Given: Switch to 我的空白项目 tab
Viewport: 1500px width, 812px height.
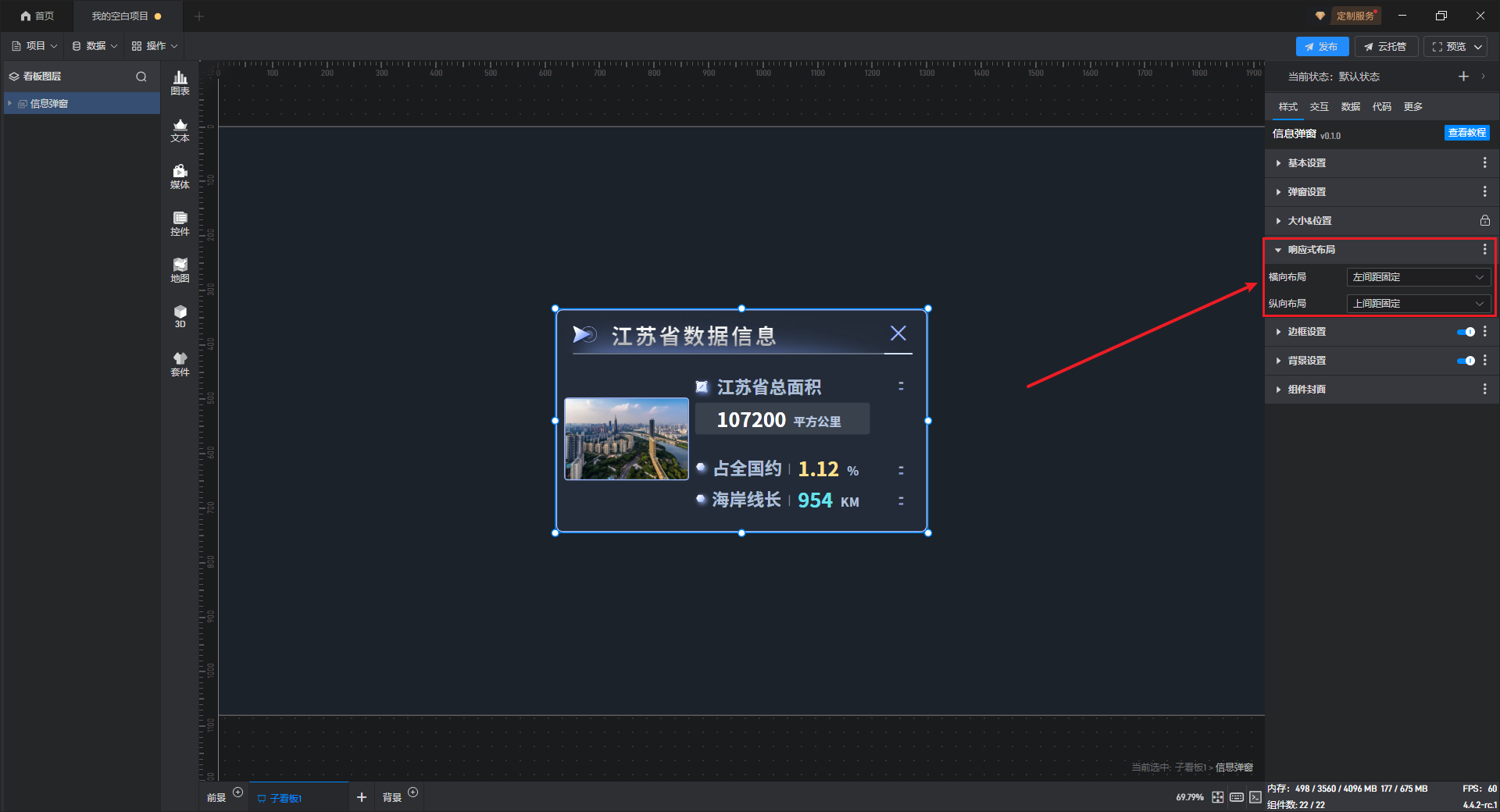Looking at the screenshot, I should pyautogui.click(x=127, y=16).
